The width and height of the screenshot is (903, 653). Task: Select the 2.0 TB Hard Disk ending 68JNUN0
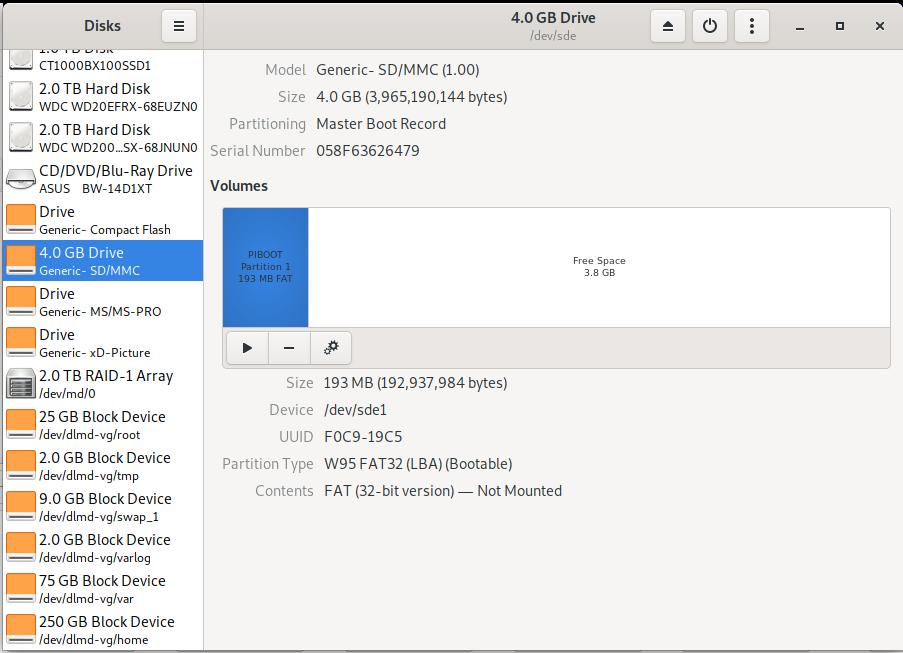103,138
